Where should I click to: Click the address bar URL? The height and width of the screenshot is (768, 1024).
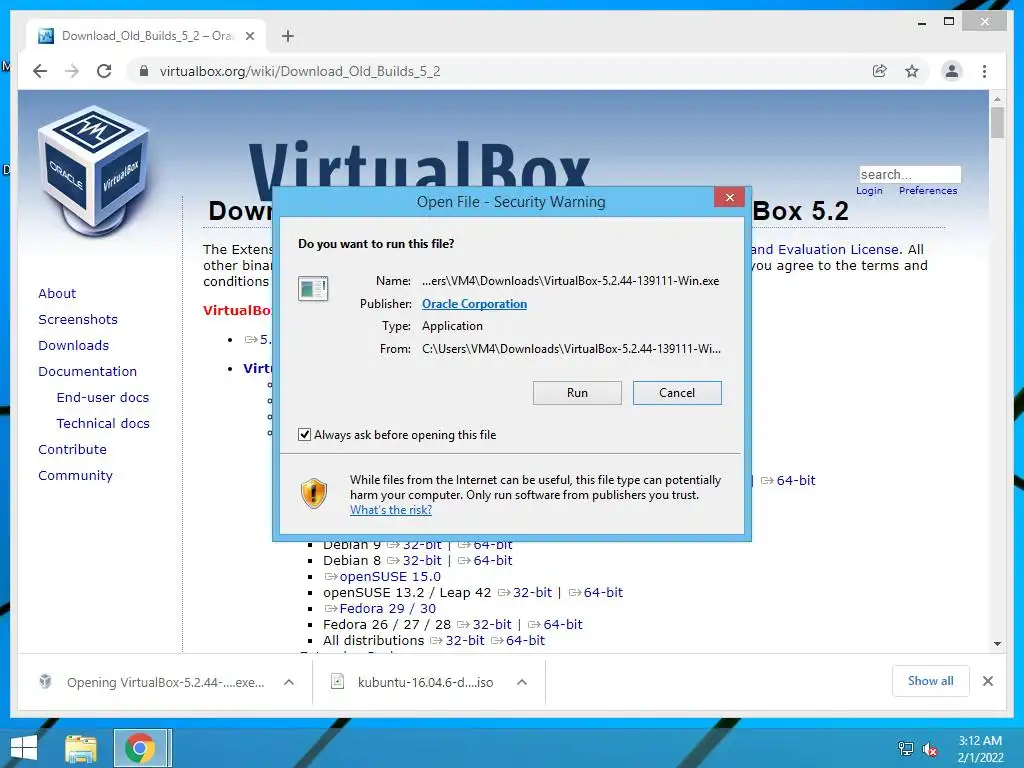(x=300, y=71)
